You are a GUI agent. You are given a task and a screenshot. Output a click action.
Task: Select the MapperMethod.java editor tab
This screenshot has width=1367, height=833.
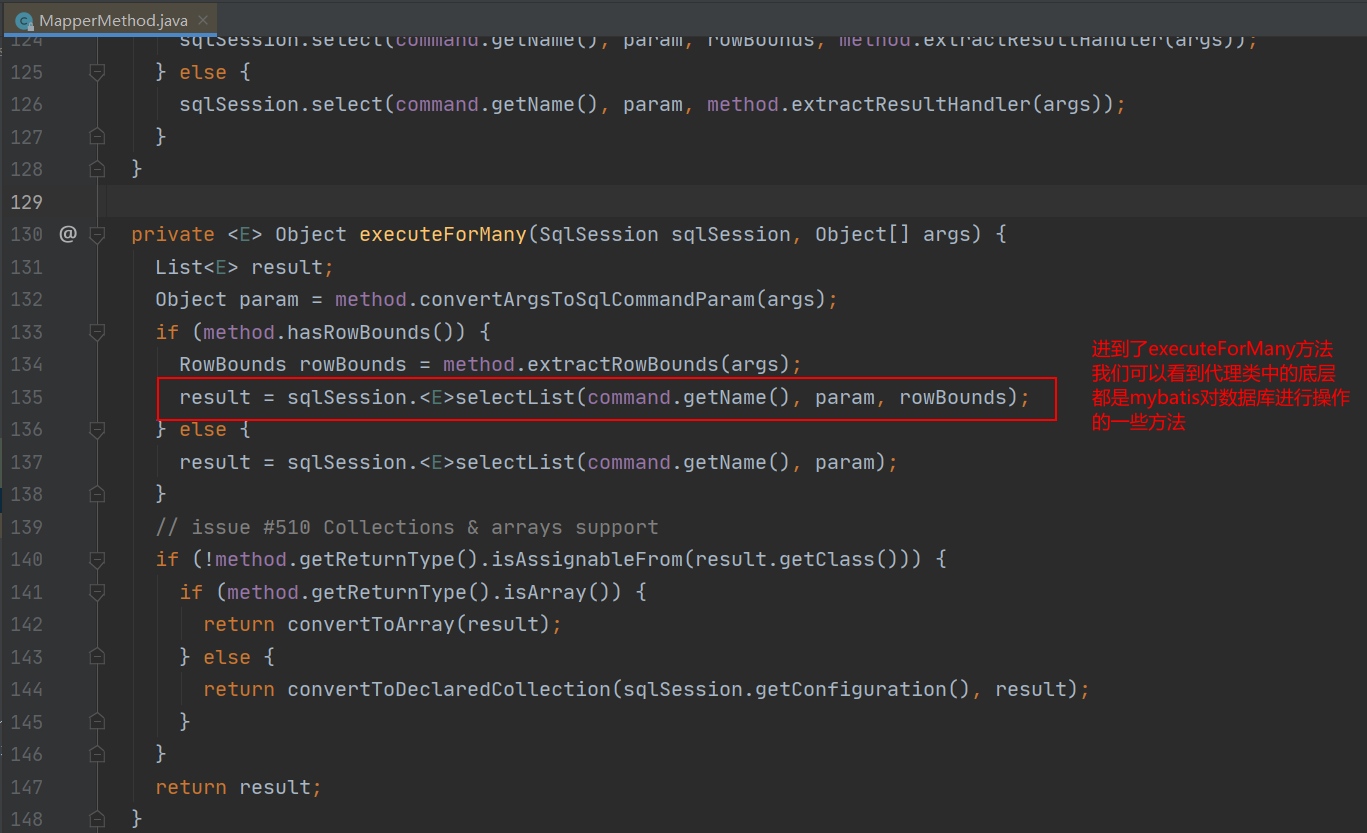(x=109, y=20)
